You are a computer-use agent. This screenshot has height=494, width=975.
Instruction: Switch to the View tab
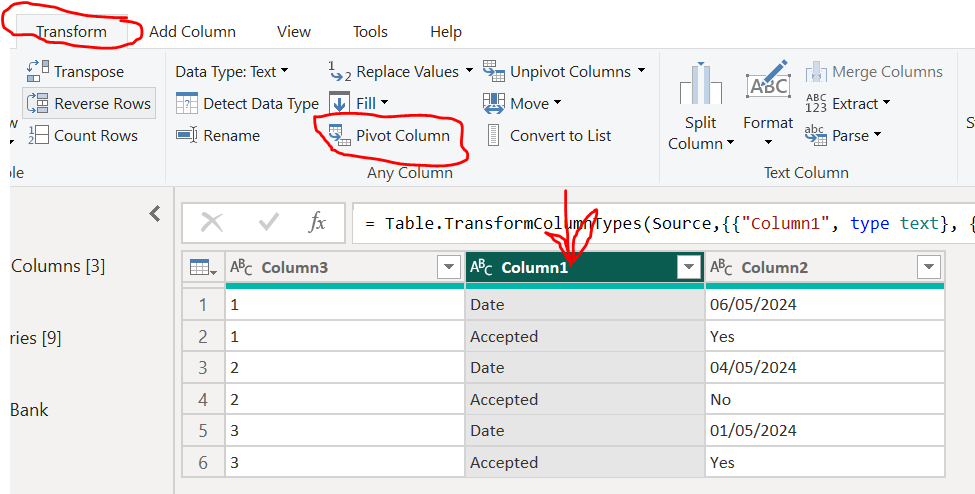pyautogui.click(x=294, y=32)
